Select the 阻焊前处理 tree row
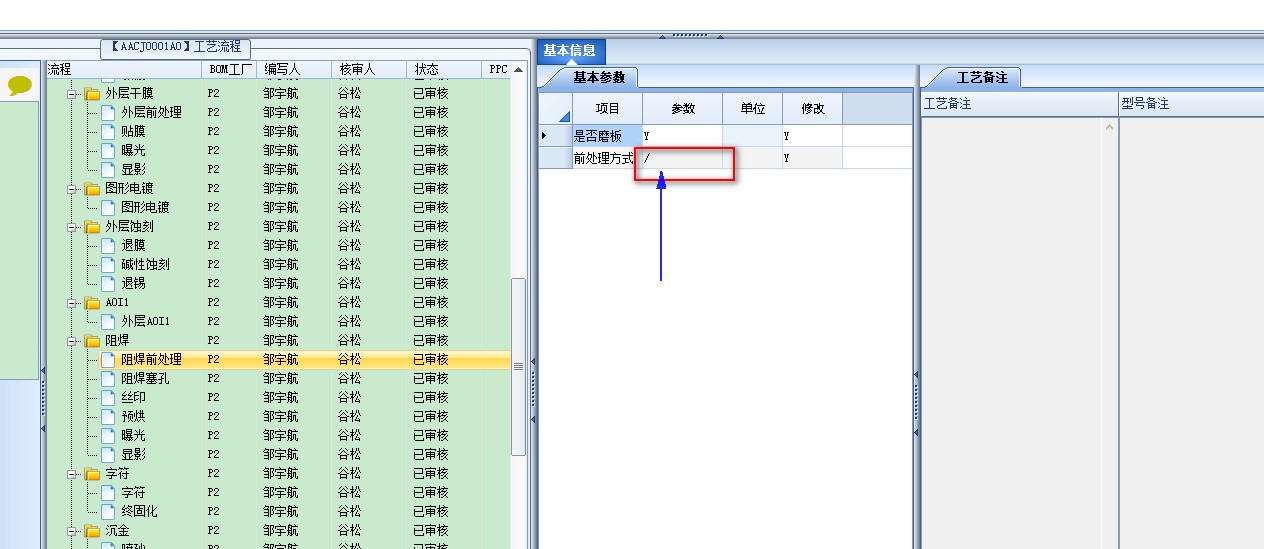 pyautogui.click(x=278, y=359)
